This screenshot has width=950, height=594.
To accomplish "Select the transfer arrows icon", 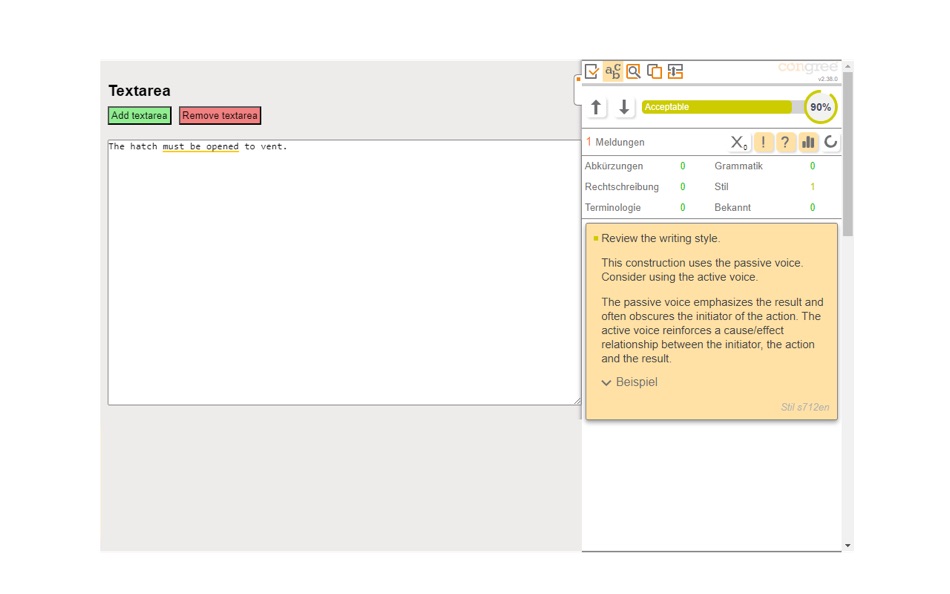I will pyautogui.click(x=674, y=70).
